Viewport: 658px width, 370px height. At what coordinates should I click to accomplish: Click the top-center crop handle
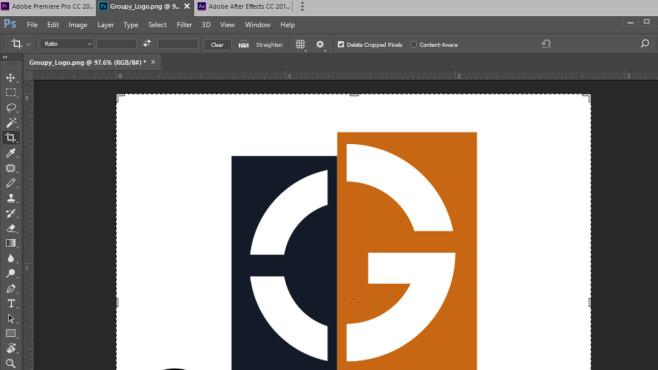click(354, 95)
